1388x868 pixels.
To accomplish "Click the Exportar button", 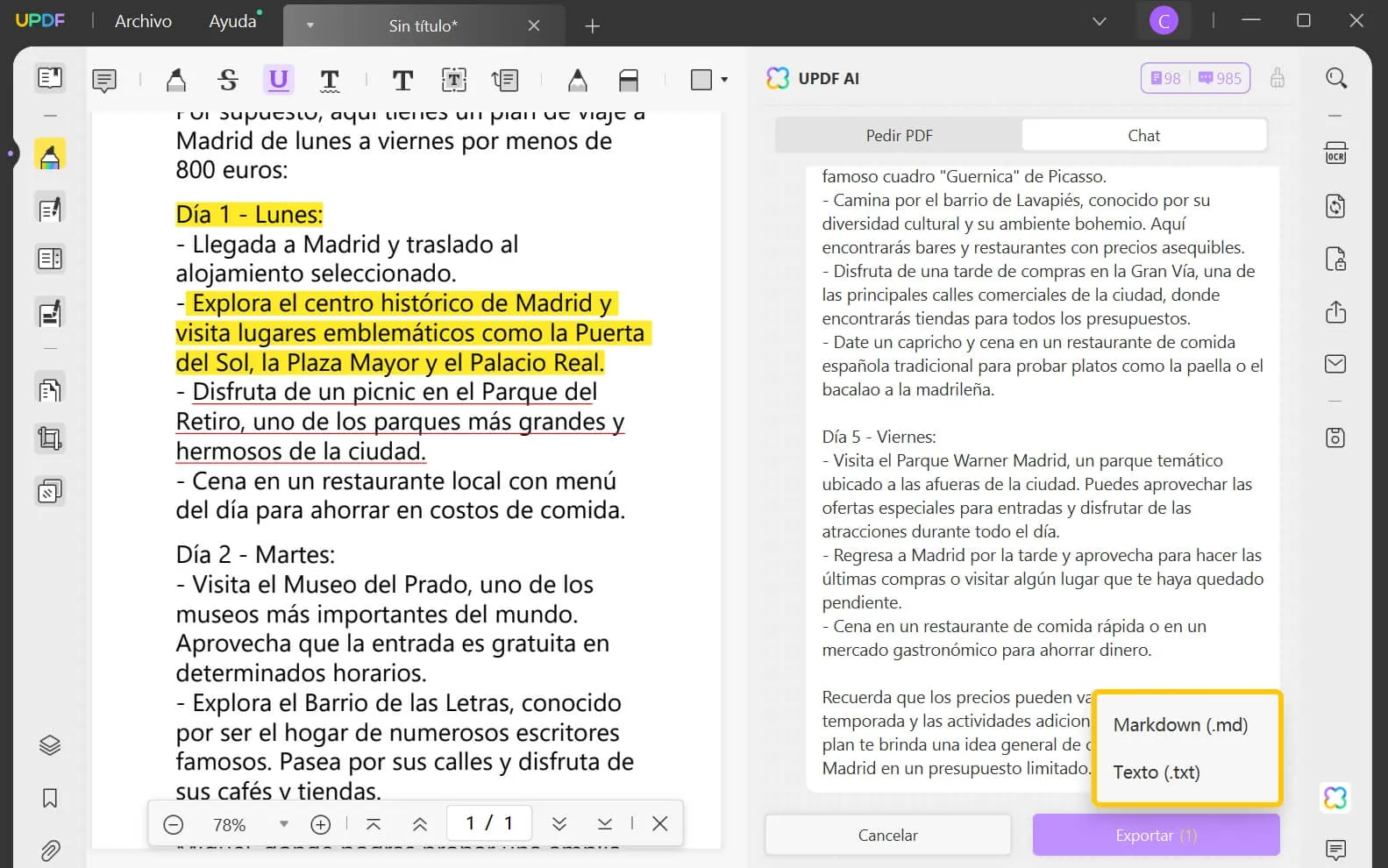I will click(1156, 836).
